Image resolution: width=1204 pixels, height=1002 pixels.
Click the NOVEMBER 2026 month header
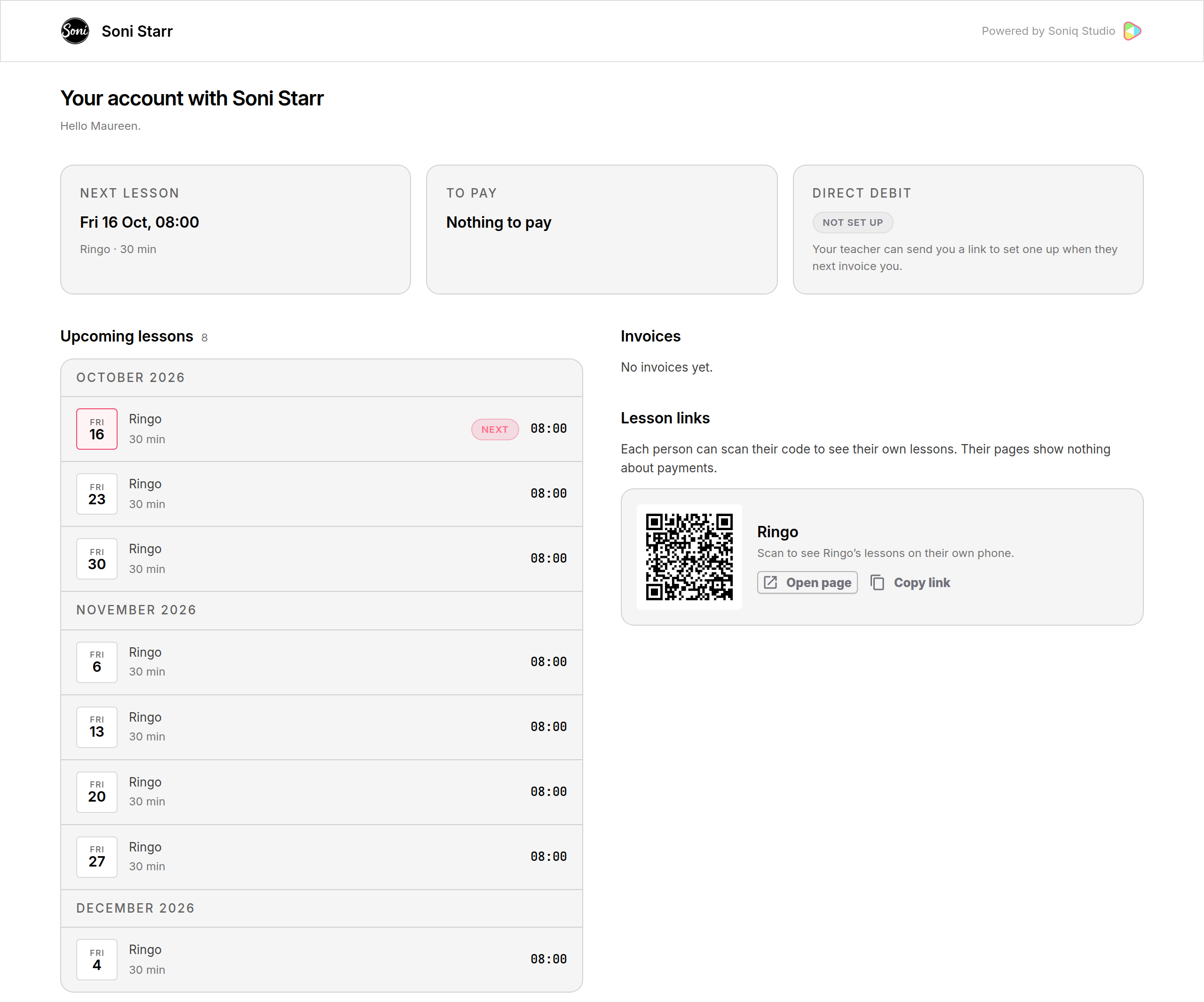322,610
